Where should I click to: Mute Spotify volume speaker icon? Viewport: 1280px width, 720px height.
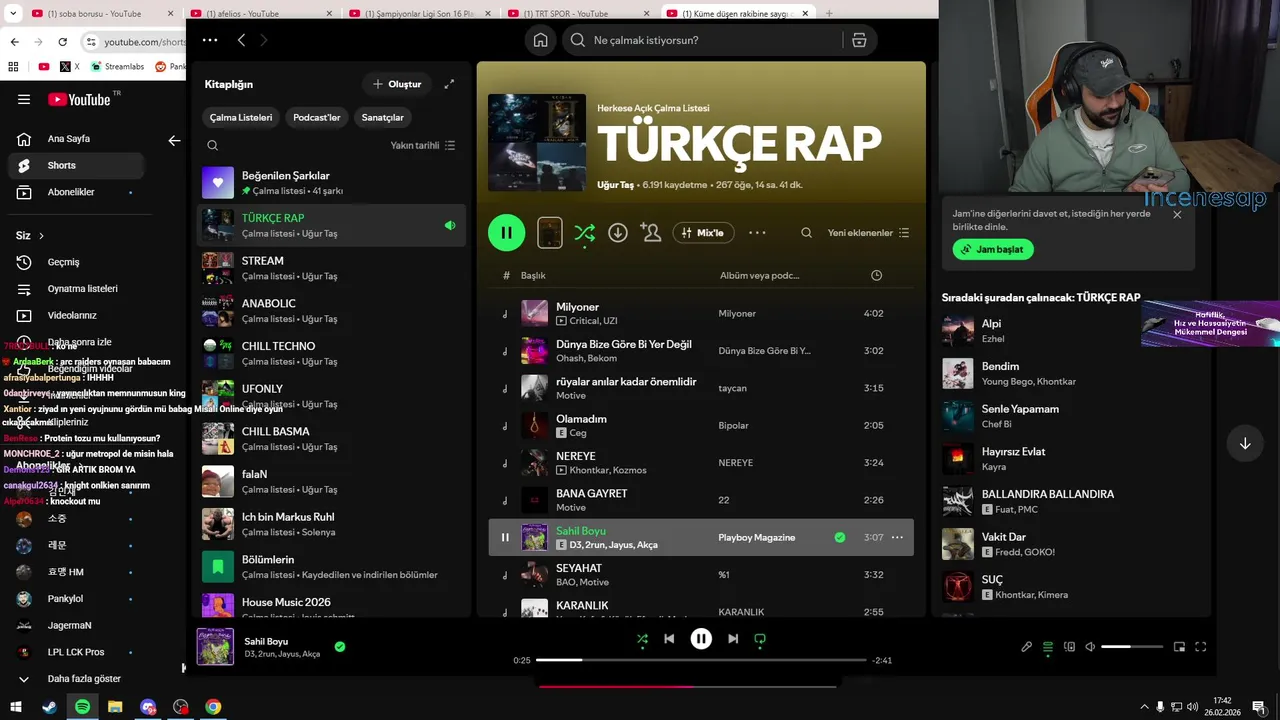tap(1090, 647)
